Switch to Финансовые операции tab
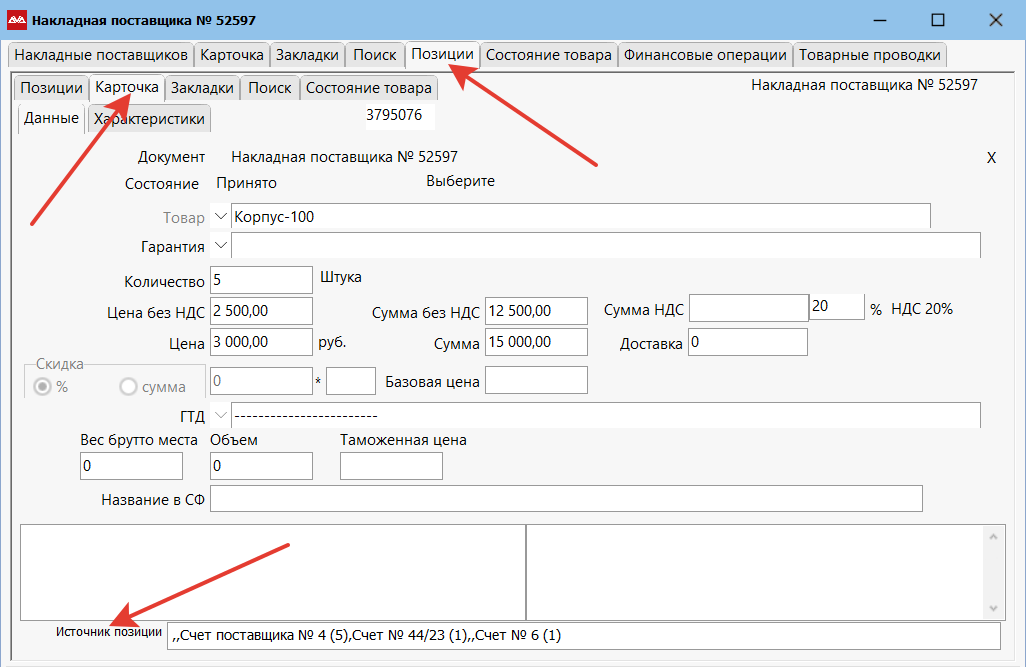 (x=705, y=55)
